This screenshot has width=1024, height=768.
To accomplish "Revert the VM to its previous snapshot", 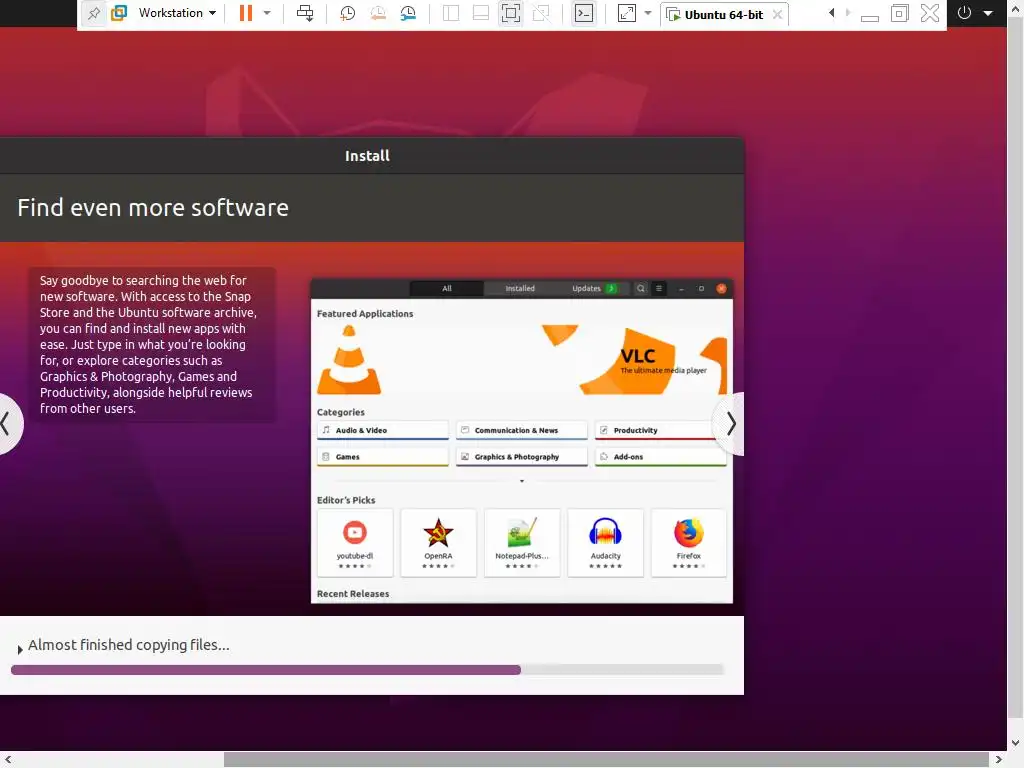I will pos(377,13).
